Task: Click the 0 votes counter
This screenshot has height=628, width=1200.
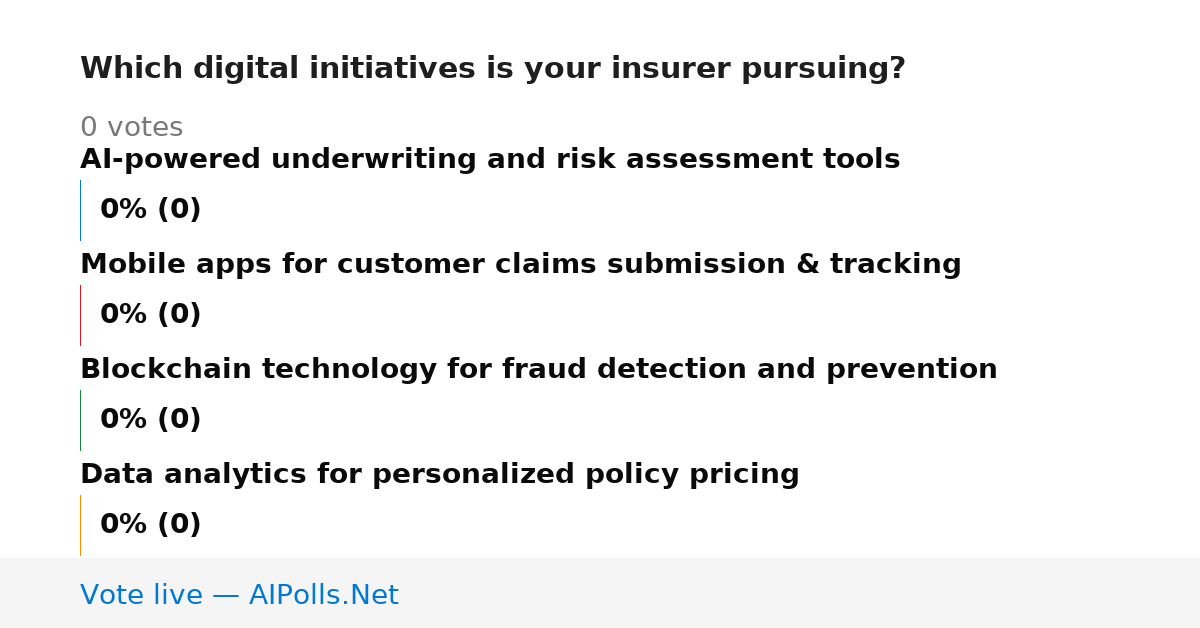Action: [131, 128]
